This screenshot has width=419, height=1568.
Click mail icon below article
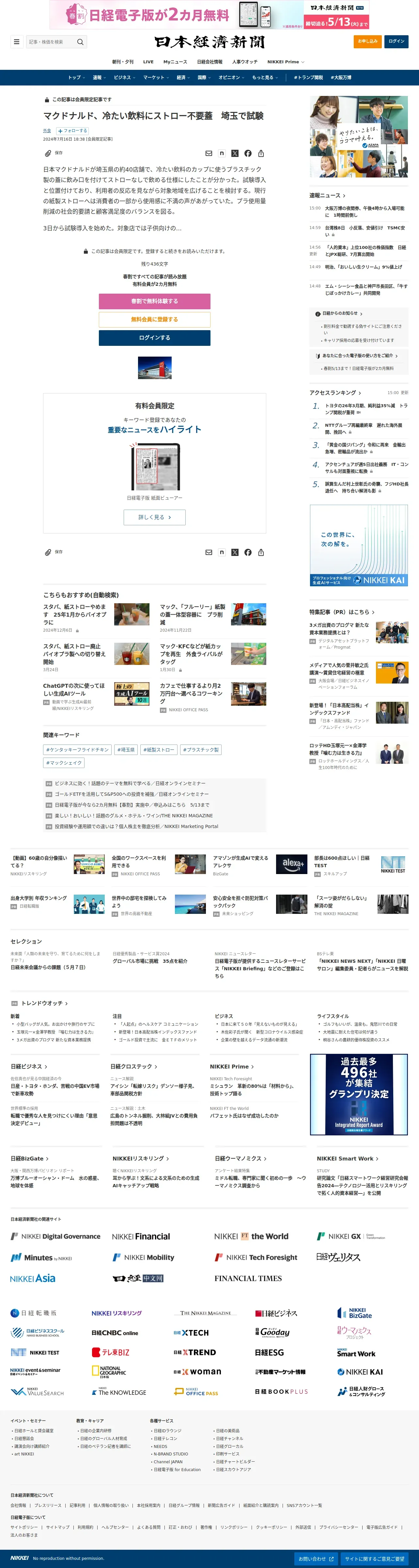209,552
